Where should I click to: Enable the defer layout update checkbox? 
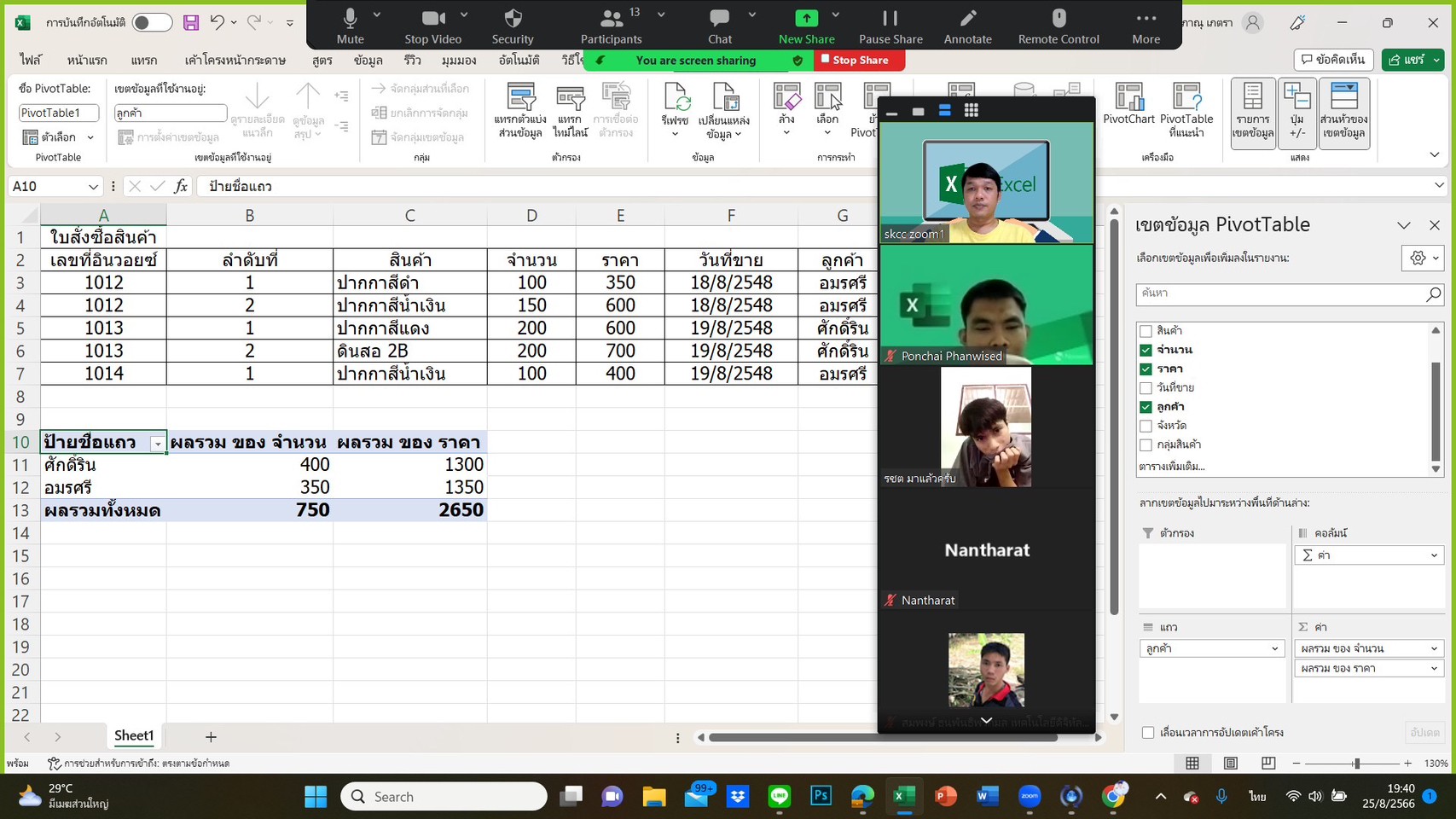[1148, 733]
